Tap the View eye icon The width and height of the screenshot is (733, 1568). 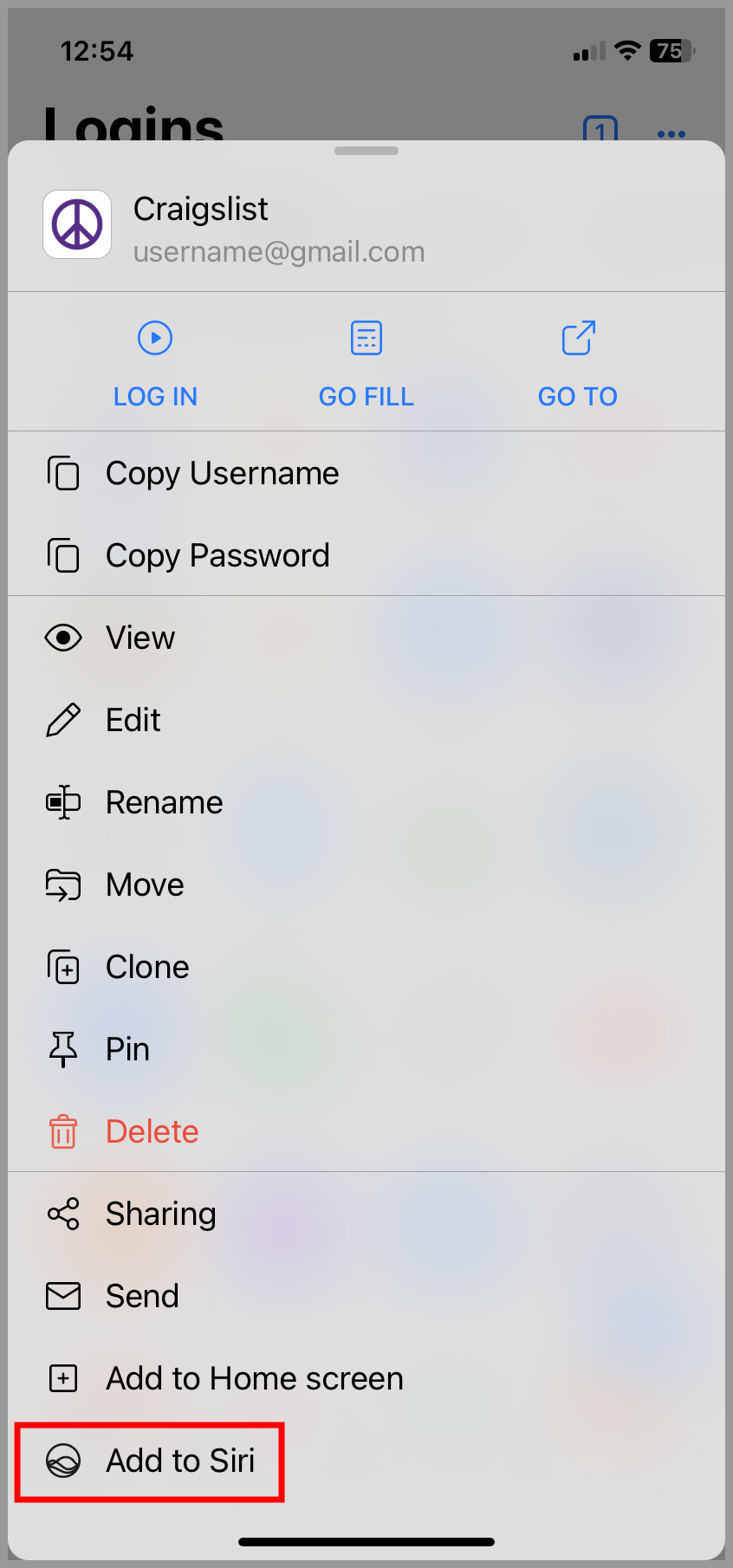click(63, 638)
